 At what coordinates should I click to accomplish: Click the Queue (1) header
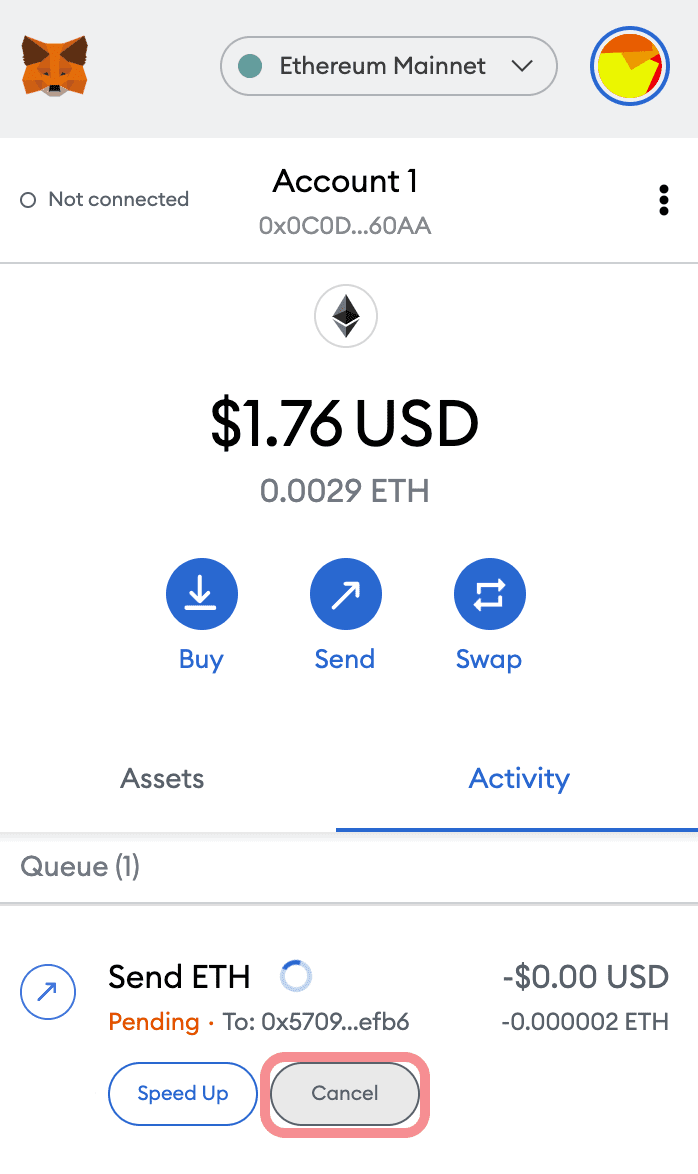[80, 866]
